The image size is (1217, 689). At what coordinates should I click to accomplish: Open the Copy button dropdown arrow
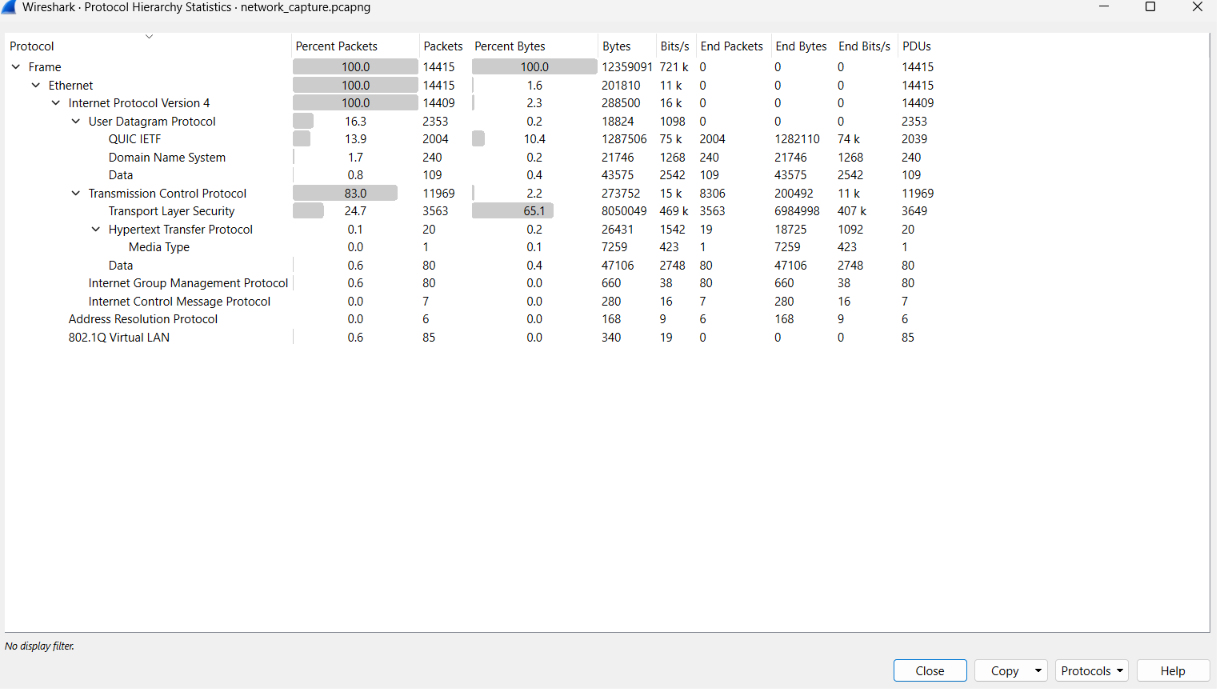pos(1039,671)
